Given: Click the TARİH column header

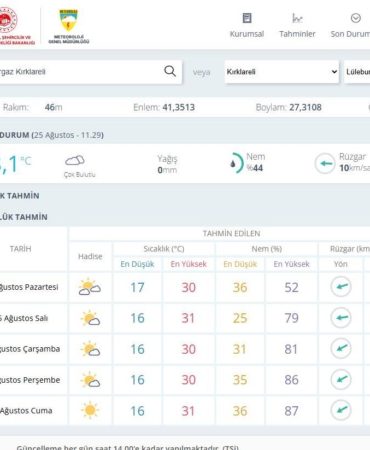Looking at the screenshot, I should (x=20, y=249).
